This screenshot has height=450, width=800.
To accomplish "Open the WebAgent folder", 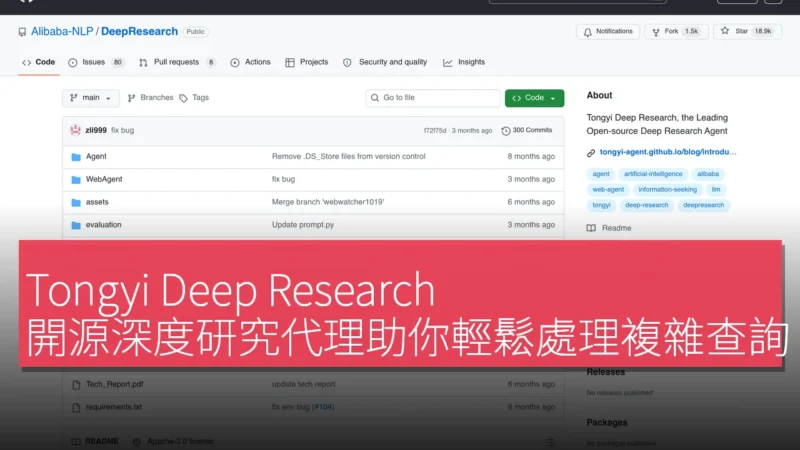I will 104,180.
